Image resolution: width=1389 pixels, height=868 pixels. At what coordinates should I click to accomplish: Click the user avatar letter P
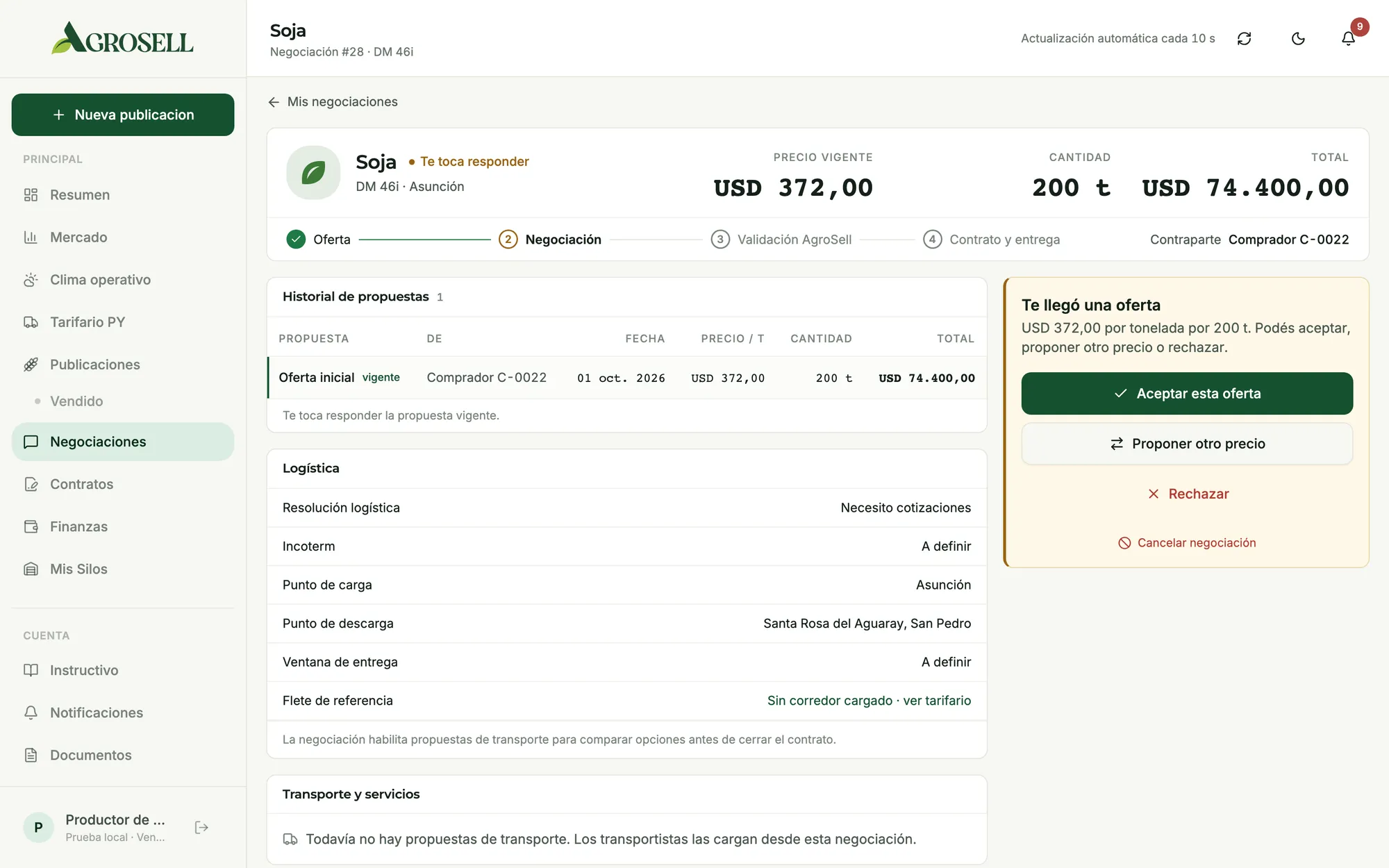tap(38, 827)
